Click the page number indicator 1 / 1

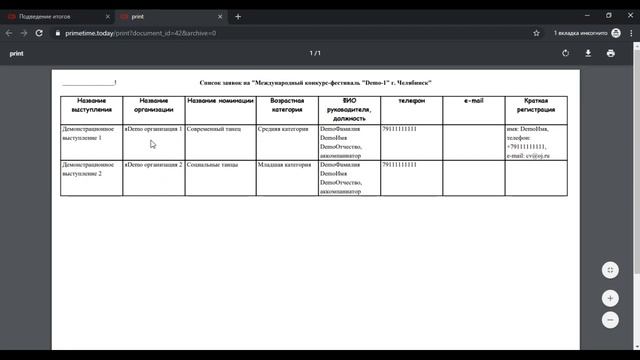315,53
